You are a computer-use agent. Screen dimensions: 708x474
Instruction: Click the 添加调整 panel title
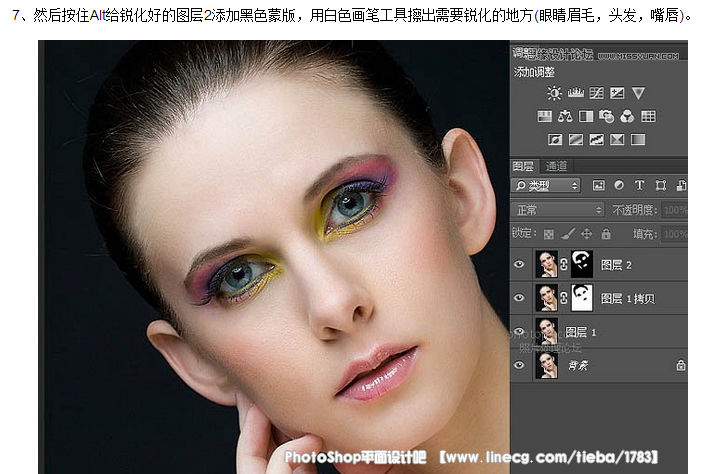tap(534, 72)
